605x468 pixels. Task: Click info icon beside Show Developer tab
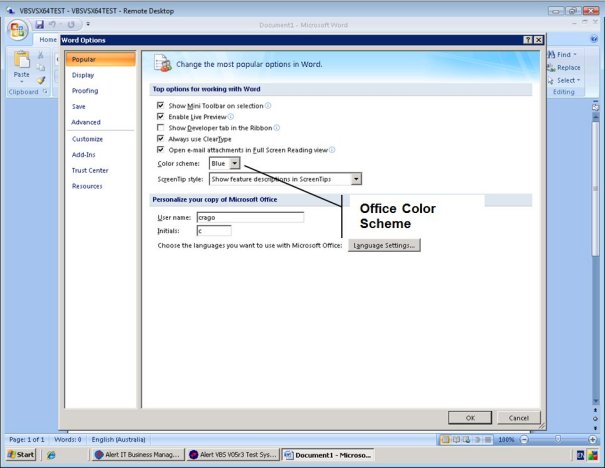click(x=277, y=128)
